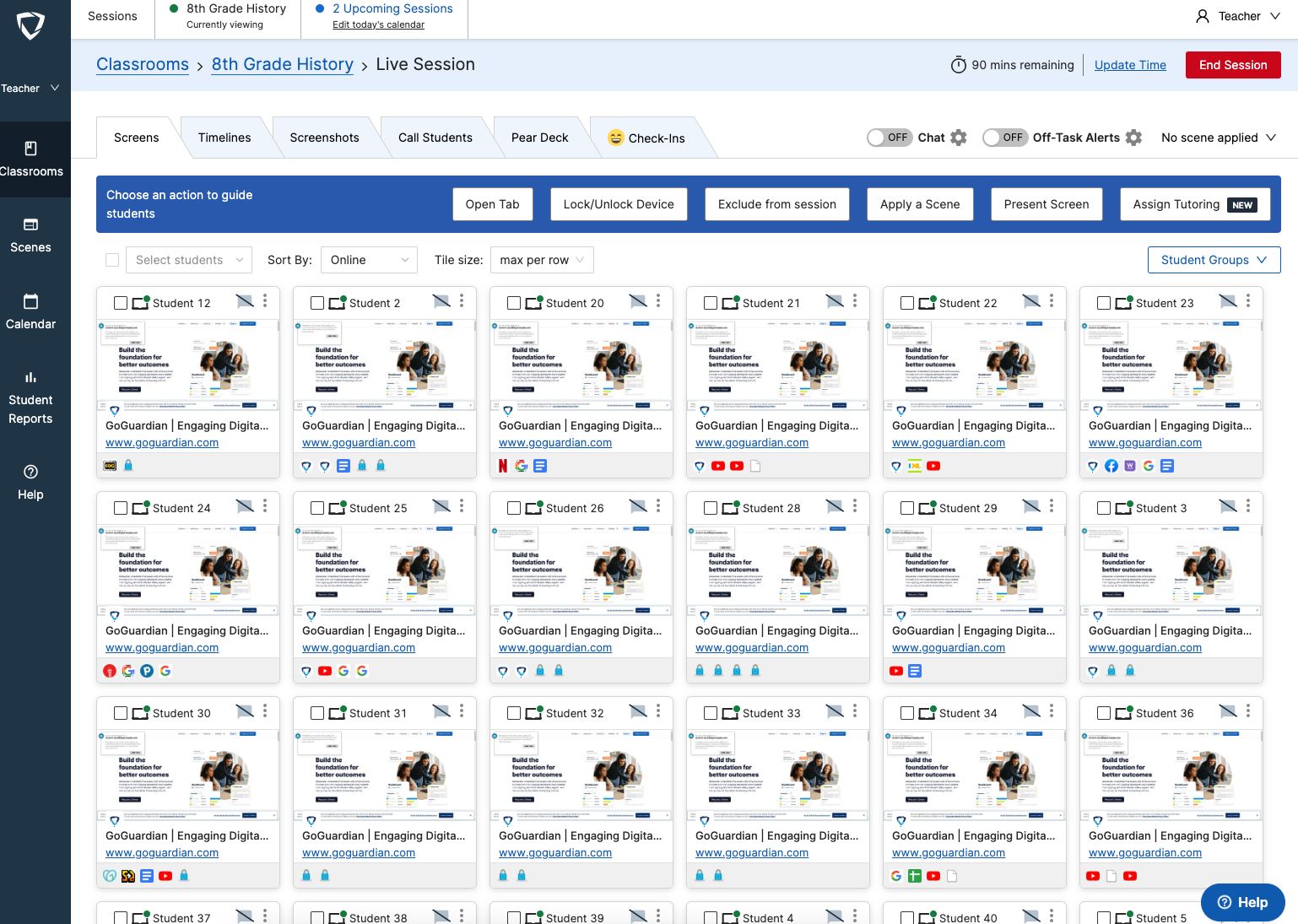Image resolution: width=1298 pixels, height=924 pixels.
Task: Switch to the Pear Deck tab
Action: pyautogui.click(x=540, y=138)
